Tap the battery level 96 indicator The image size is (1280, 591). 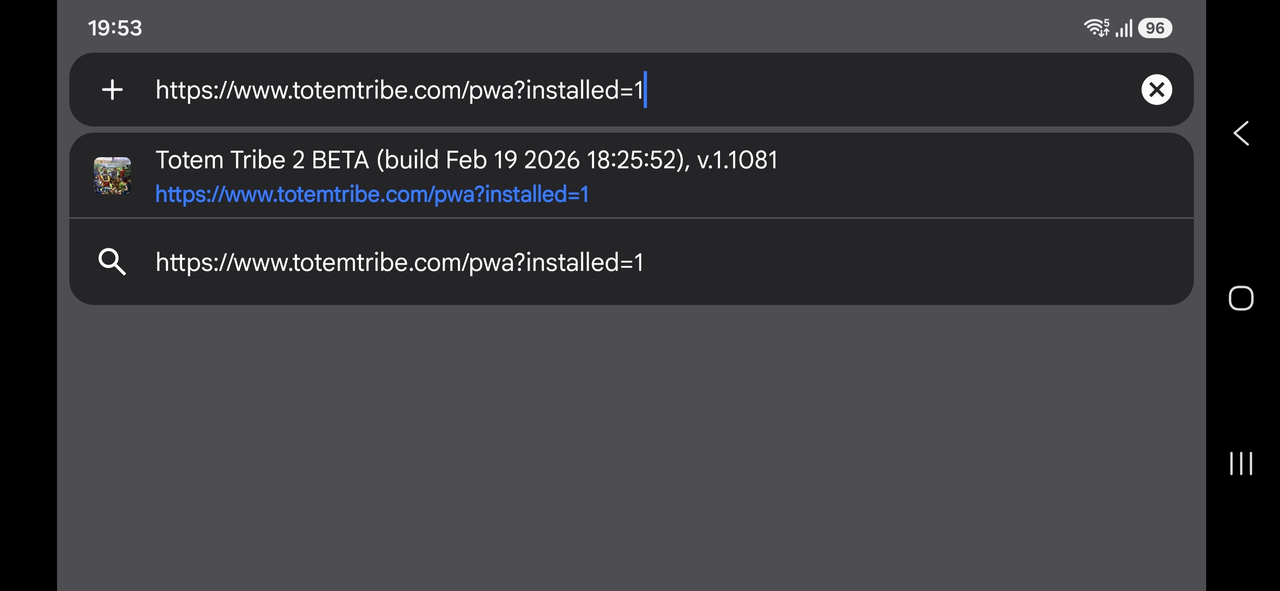tap(1155, 28)
